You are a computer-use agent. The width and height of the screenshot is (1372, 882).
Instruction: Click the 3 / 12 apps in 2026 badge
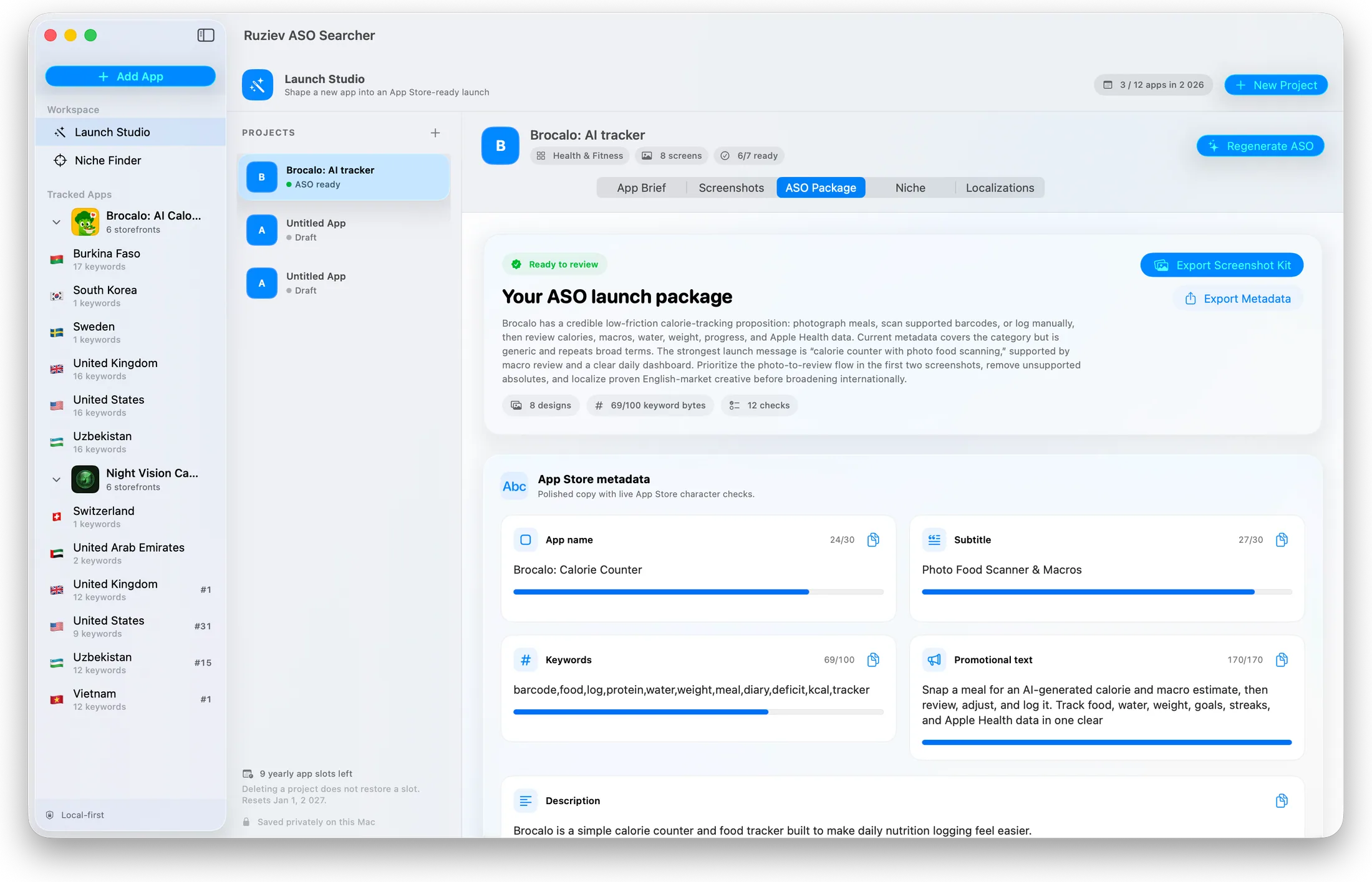(1153, 85)
